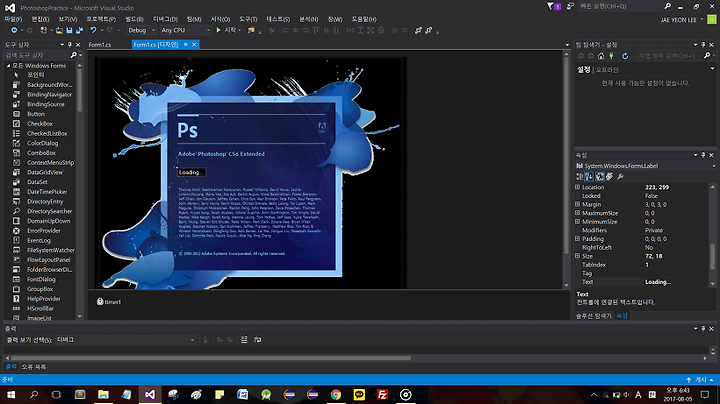720x404 pixels.
Task: Click the New Project icon in the toolbar
Action: pos(44,30)
